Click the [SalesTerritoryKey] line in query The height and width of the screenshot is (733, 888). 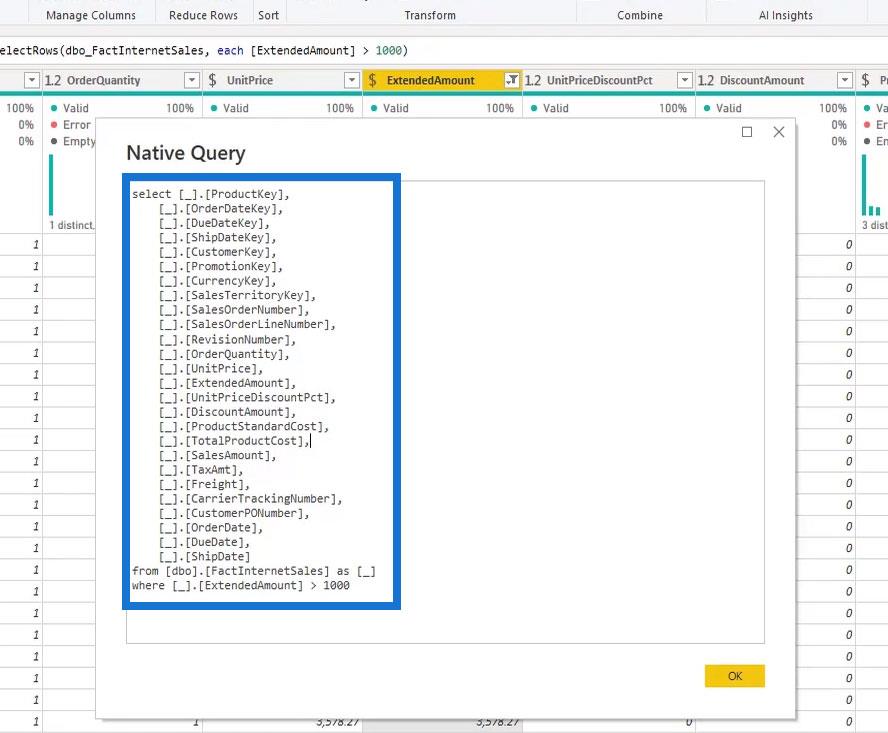click(x=237, y=295)
